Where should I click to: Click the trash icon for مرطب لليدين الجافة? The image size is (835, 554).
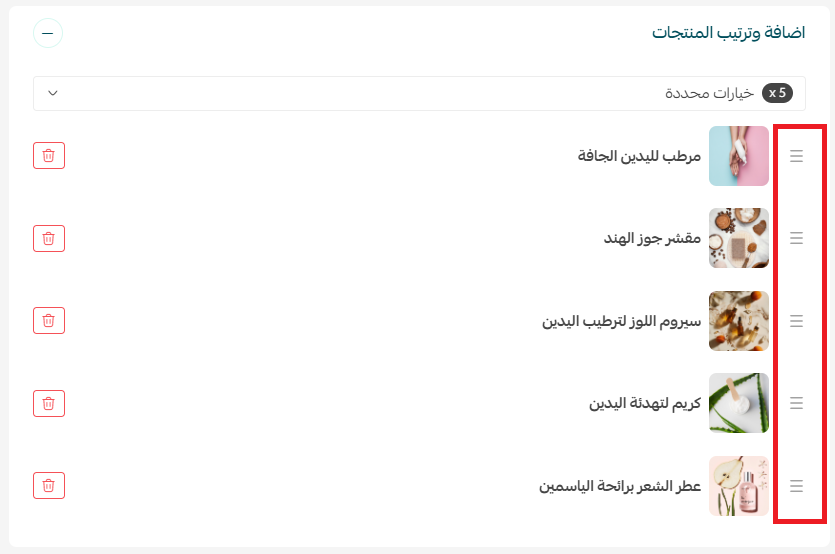49,156
